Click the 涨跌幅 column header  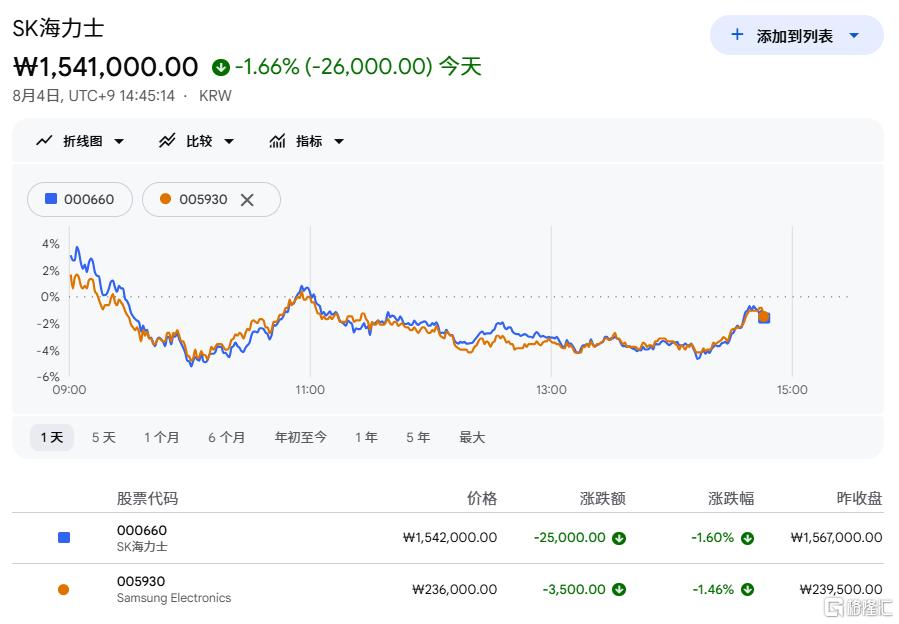click(731, 498)
